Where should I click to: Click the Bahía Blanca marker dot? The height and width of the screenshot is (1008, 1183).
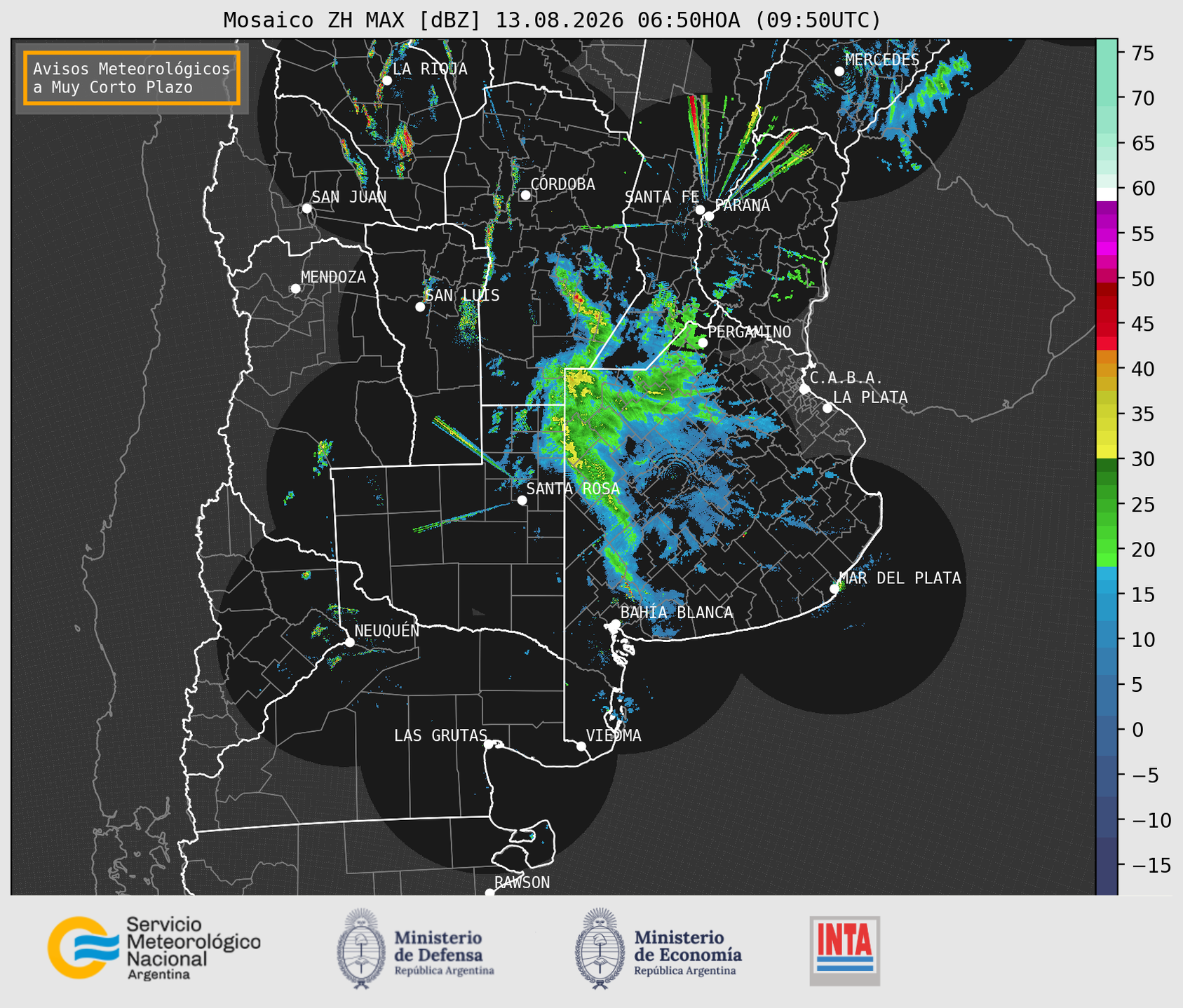[615, 624]
